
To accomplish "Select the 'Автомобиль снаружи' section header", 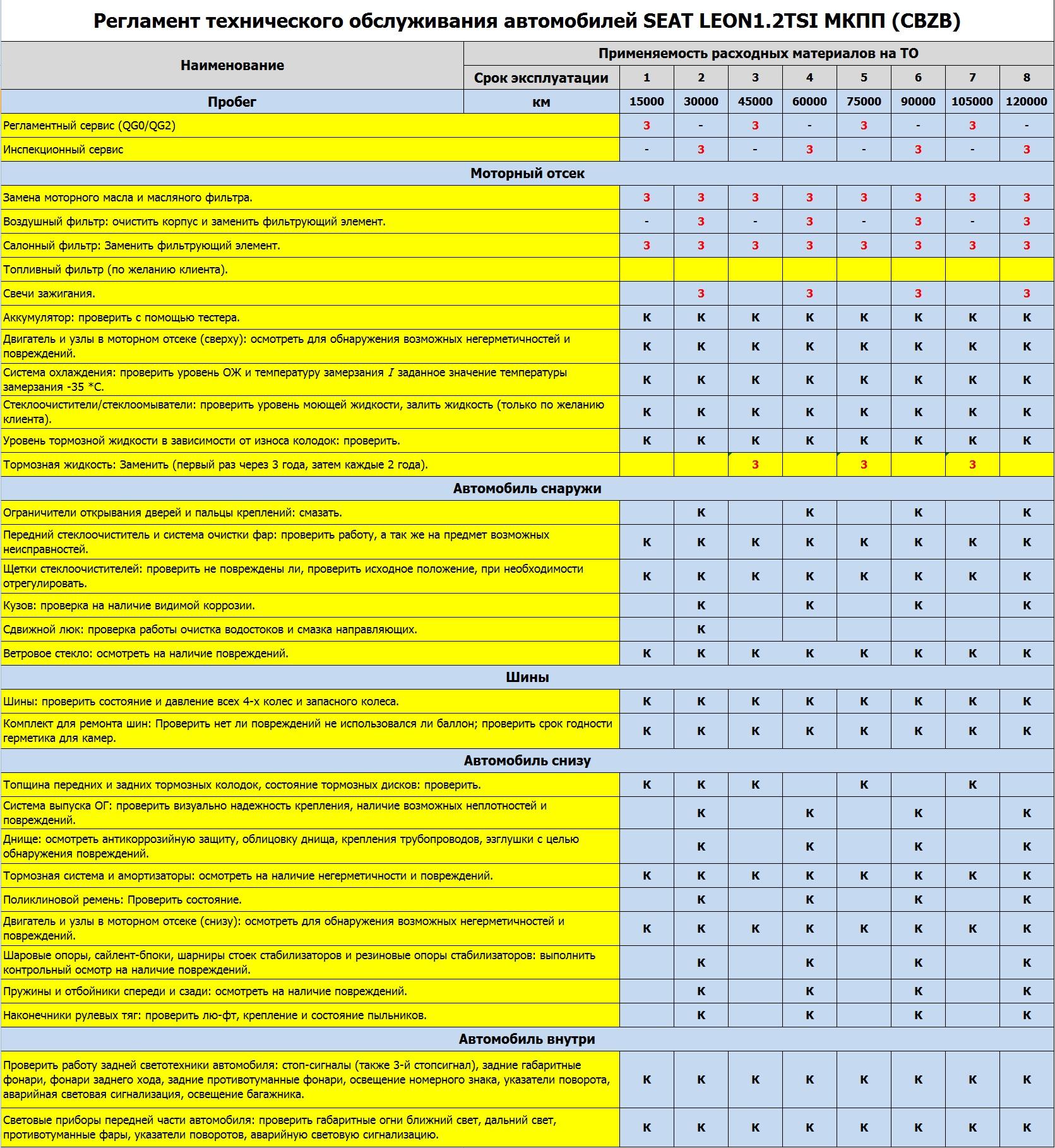I will [x=527, y=489].
